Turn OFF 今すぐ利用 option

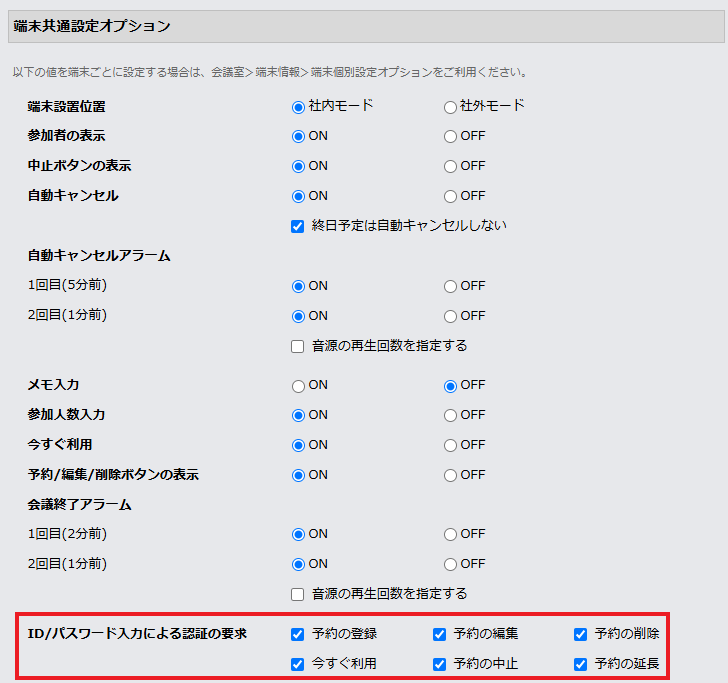[450, 445]
